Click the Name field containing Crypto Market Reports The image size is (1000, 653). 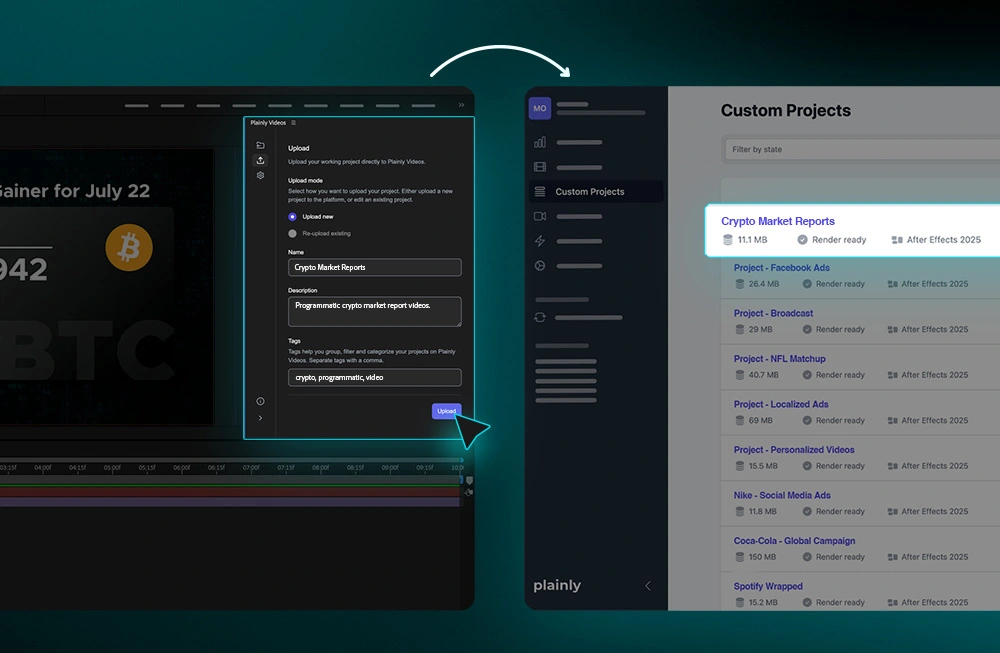(x=374, y=267)
